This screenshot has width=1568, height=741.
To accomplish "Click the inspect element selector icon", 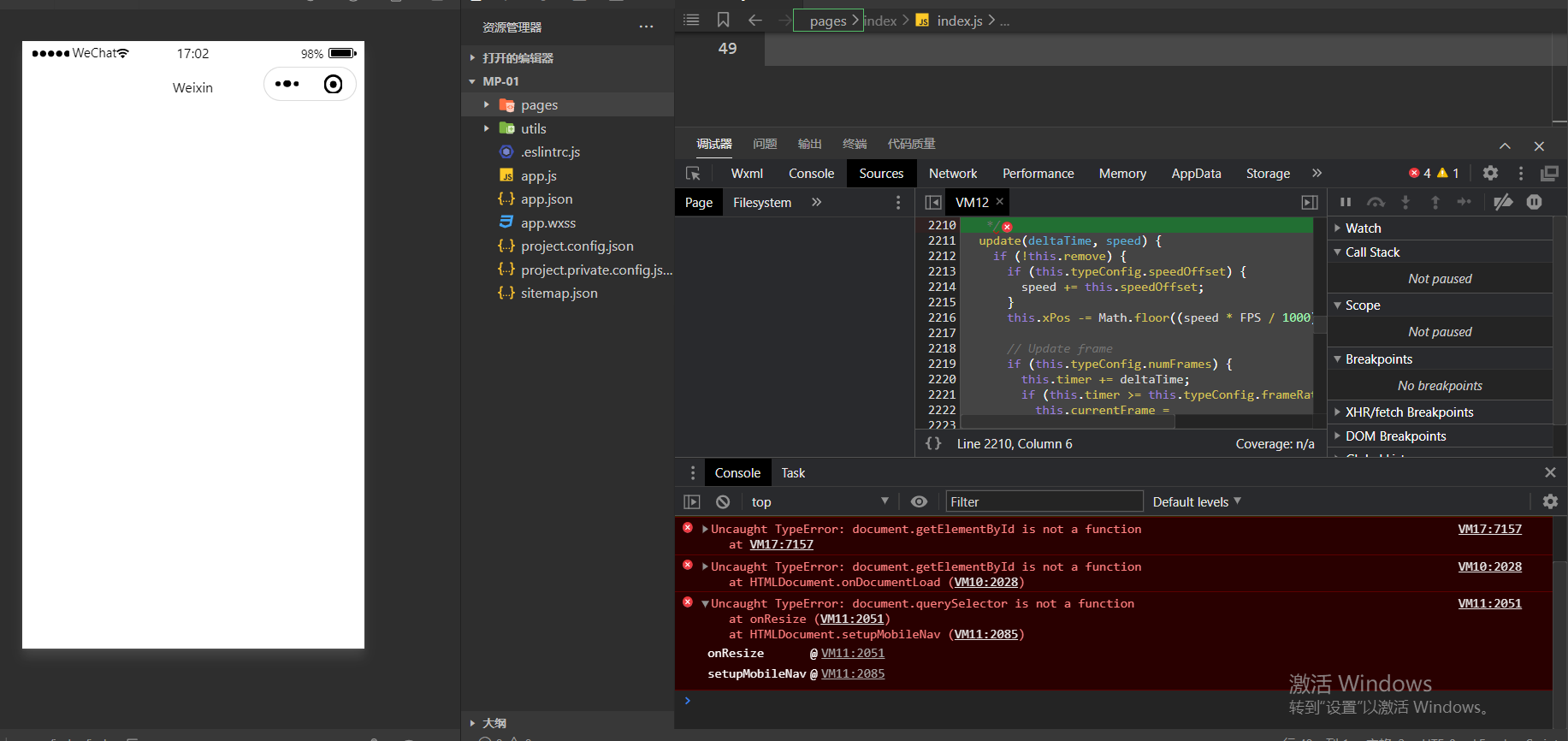I will [x=693, y=174].
